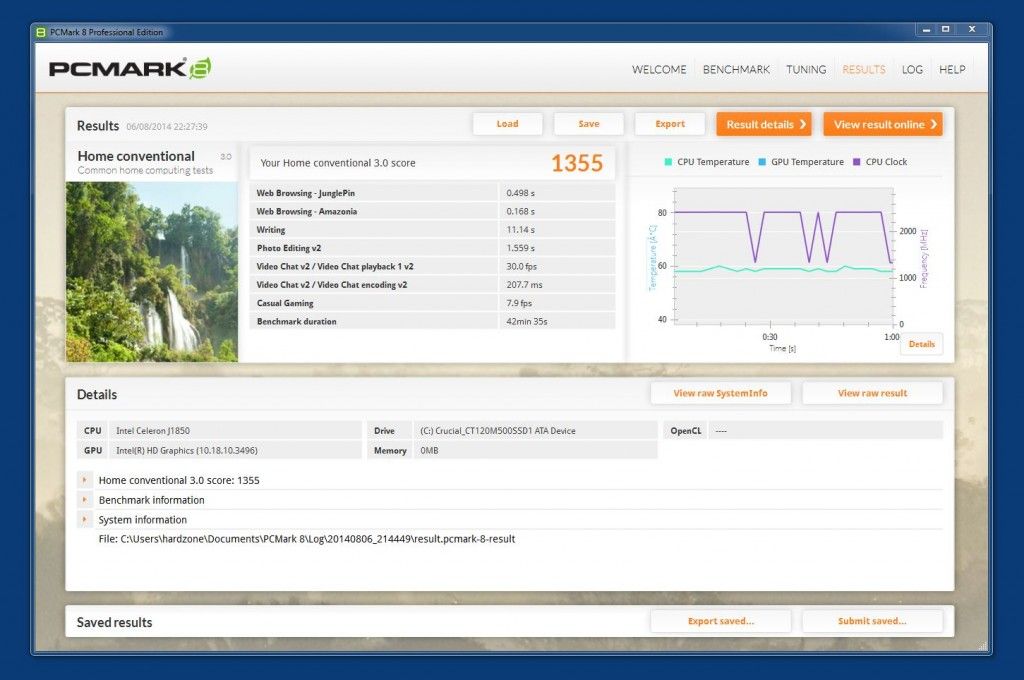
Task: Click Export saved button
Action: click(x=720, y=621)
